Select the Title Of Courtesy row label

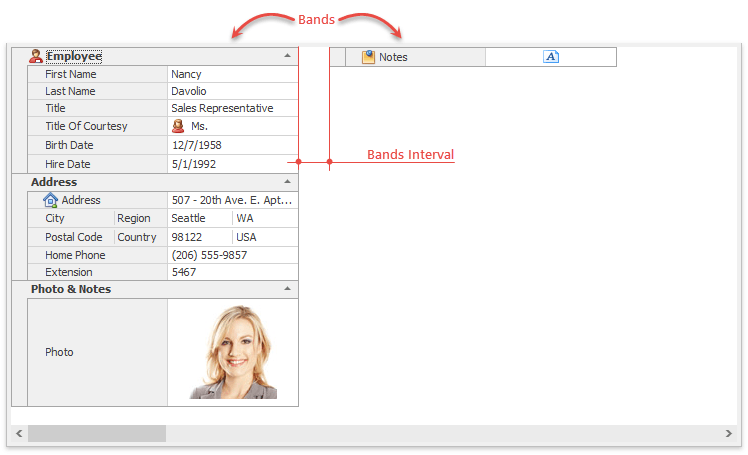pyautogui.click(x=86, y=126)
